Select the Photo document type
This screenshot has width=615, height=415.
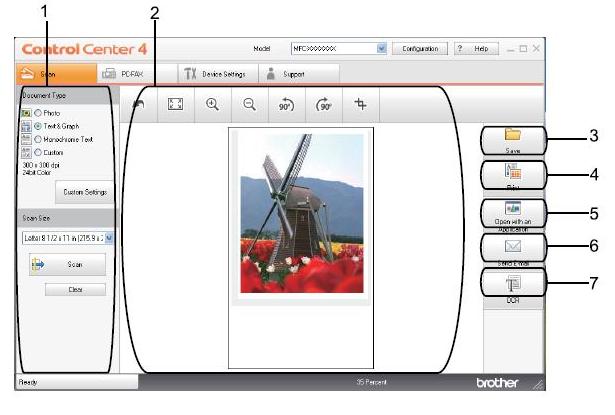(39, 115)
